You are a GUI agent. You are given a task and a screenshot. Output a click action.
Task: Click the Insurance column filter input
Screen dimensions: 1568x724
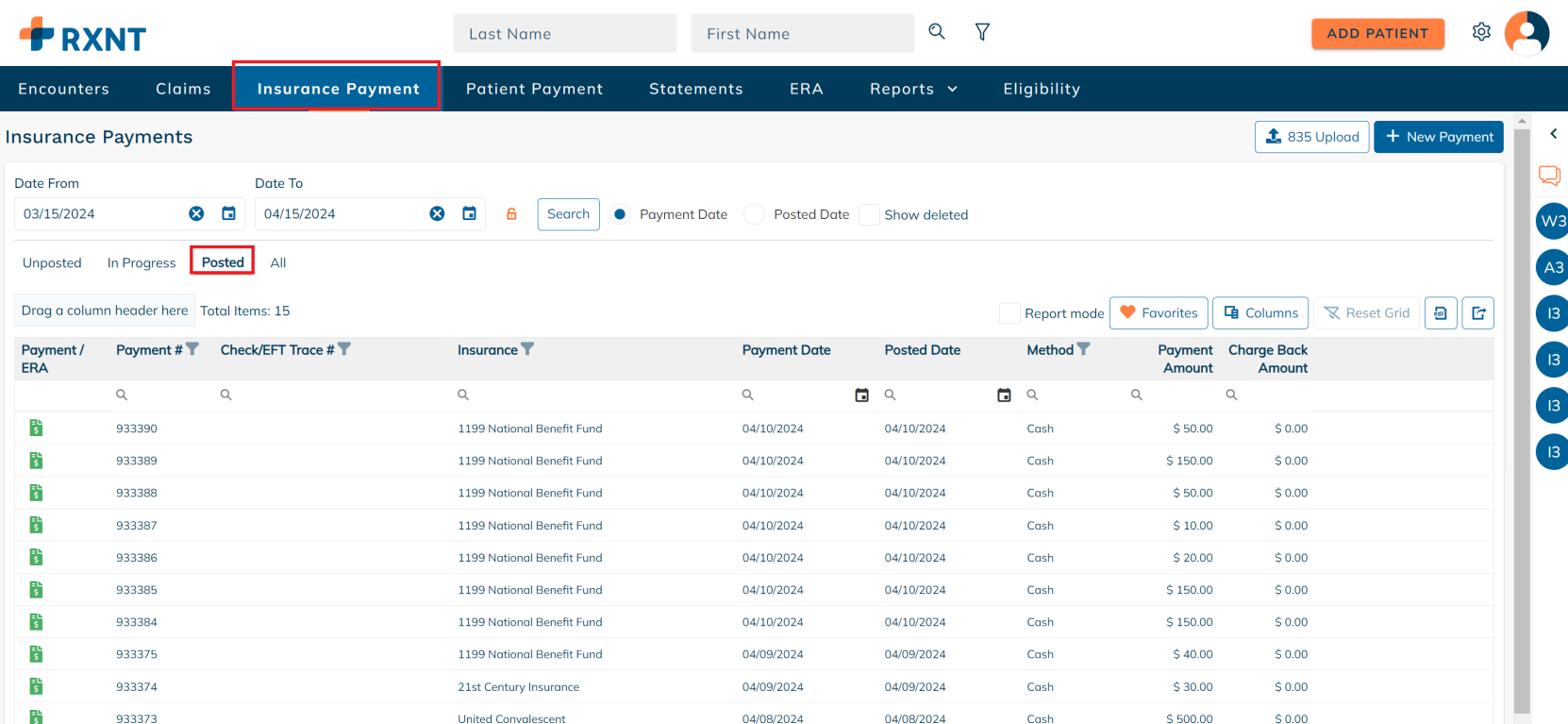594,396
